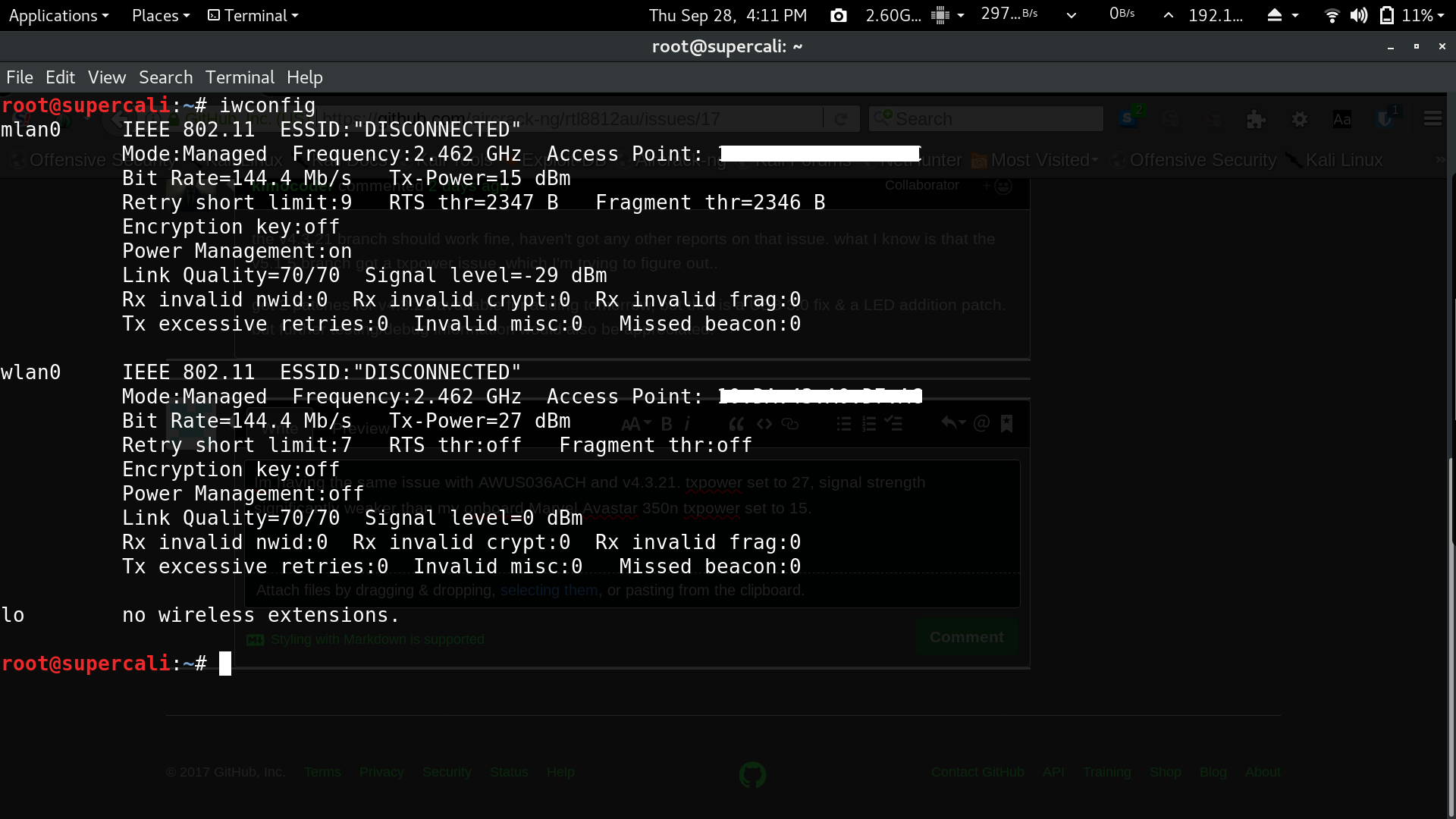Open the About footer link

coord(1263,772)
